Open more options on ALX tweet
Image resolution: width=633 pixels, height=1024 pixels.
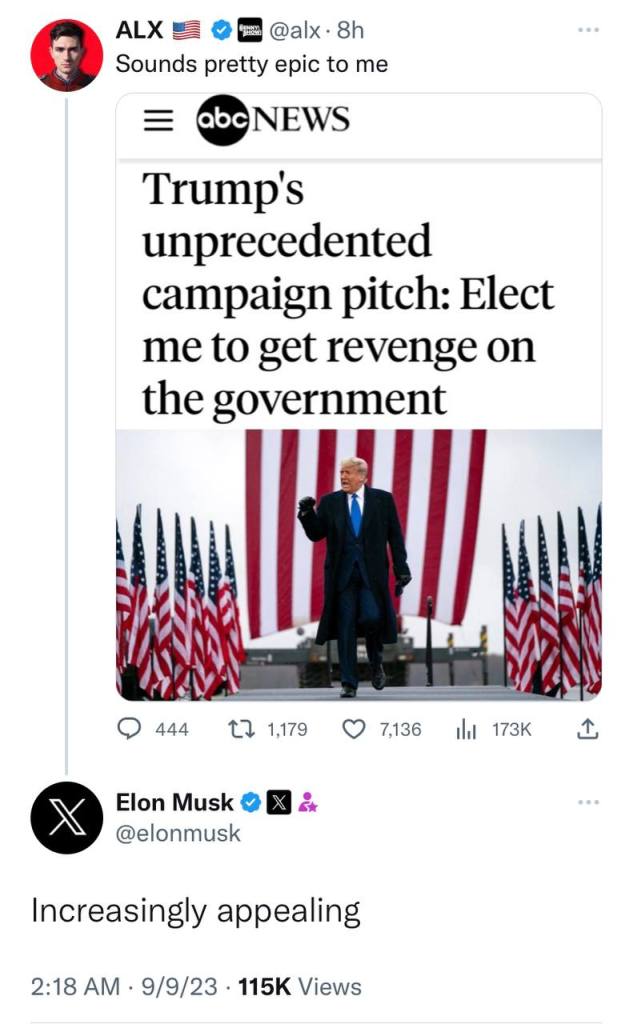pos(590,31)
